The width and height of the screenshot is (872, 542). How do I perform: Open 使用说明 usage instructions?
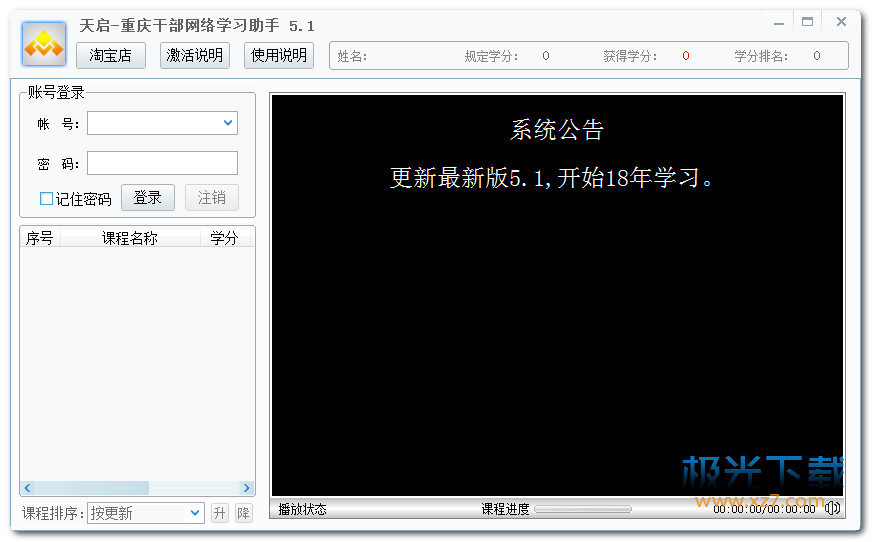click(x=279, y=56)
